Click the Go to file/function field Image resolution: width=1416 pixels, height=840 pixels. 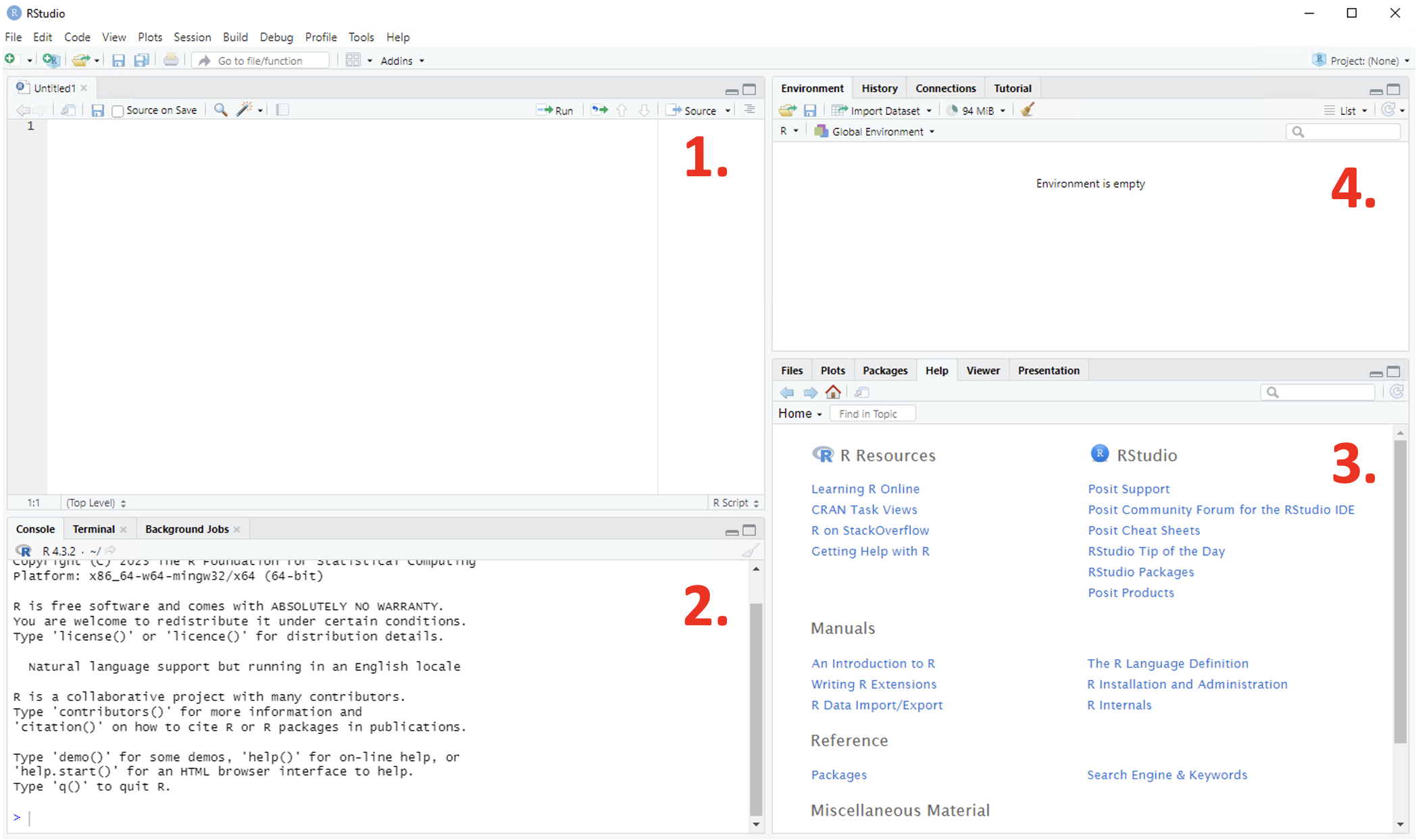point(261,61)
